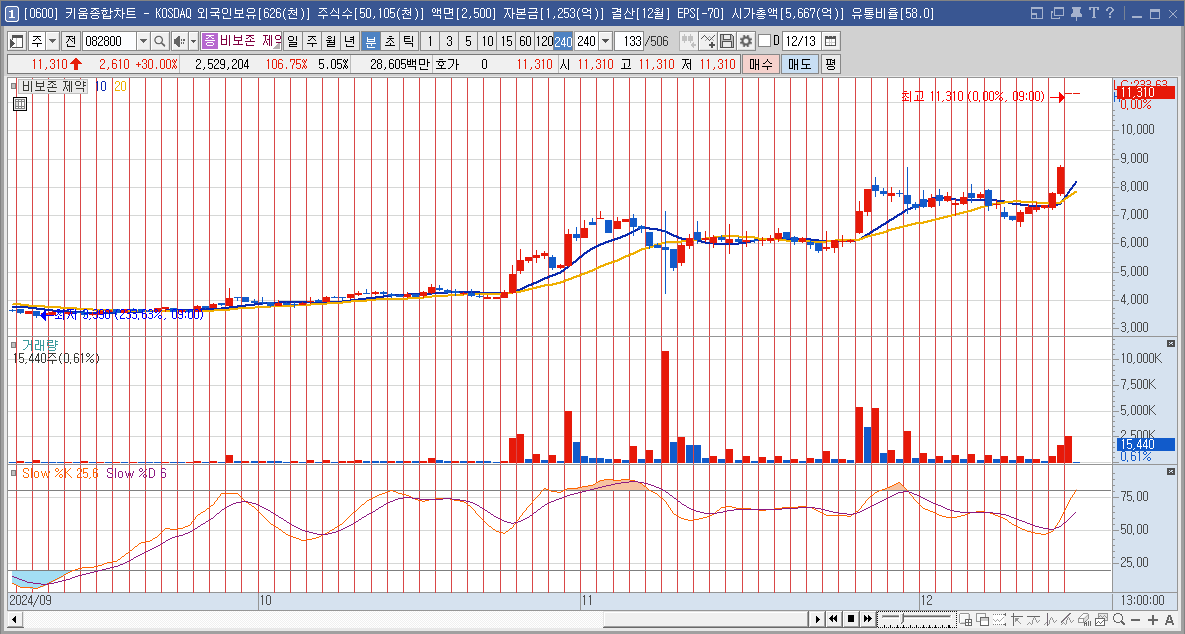Click the 3D bar chart icon at bottom
Screen dimensions: 1185x634
coord(1084,620)
